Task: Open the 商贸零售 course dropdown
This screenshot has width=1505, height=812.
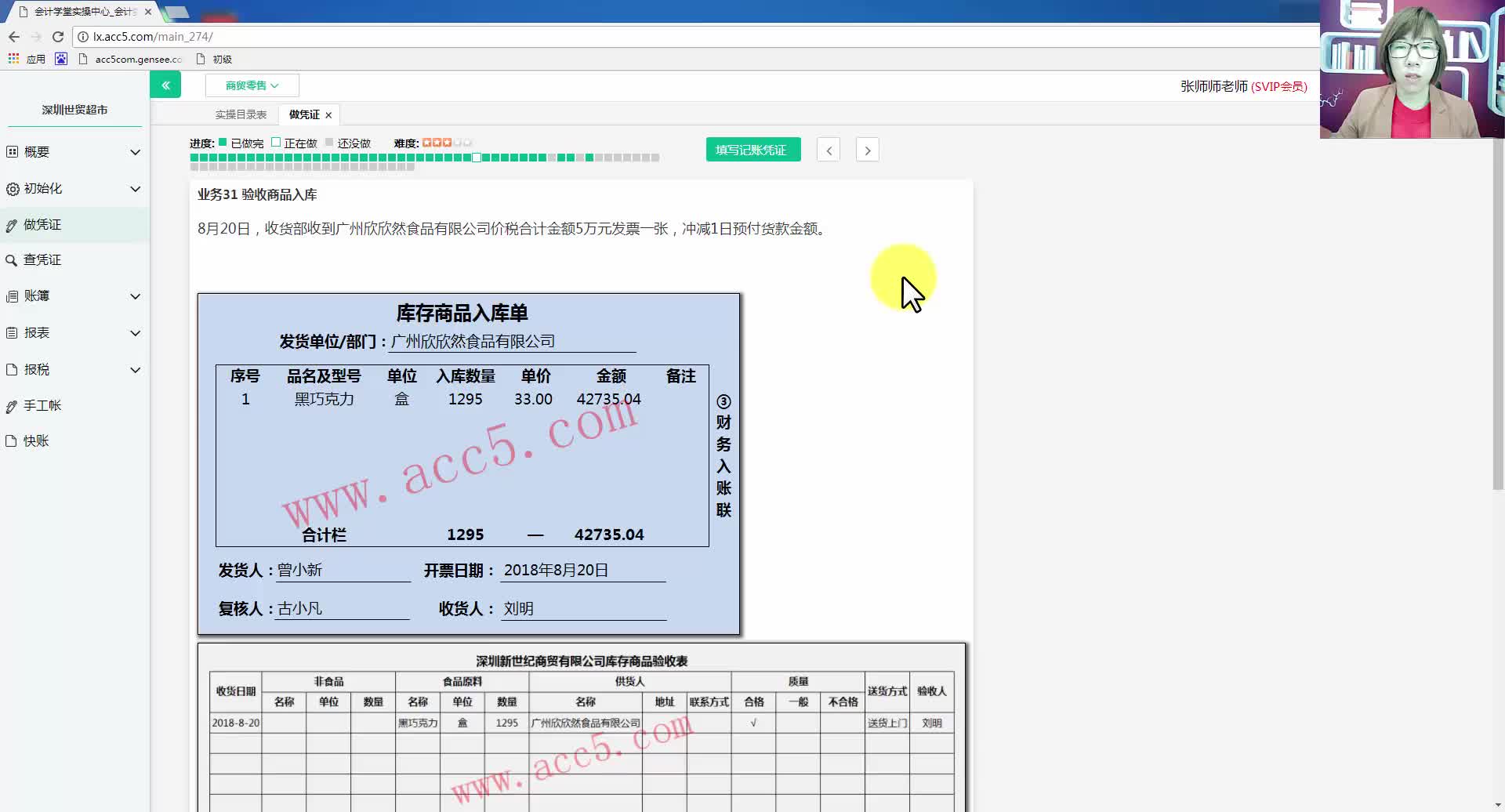Action: 250,85
